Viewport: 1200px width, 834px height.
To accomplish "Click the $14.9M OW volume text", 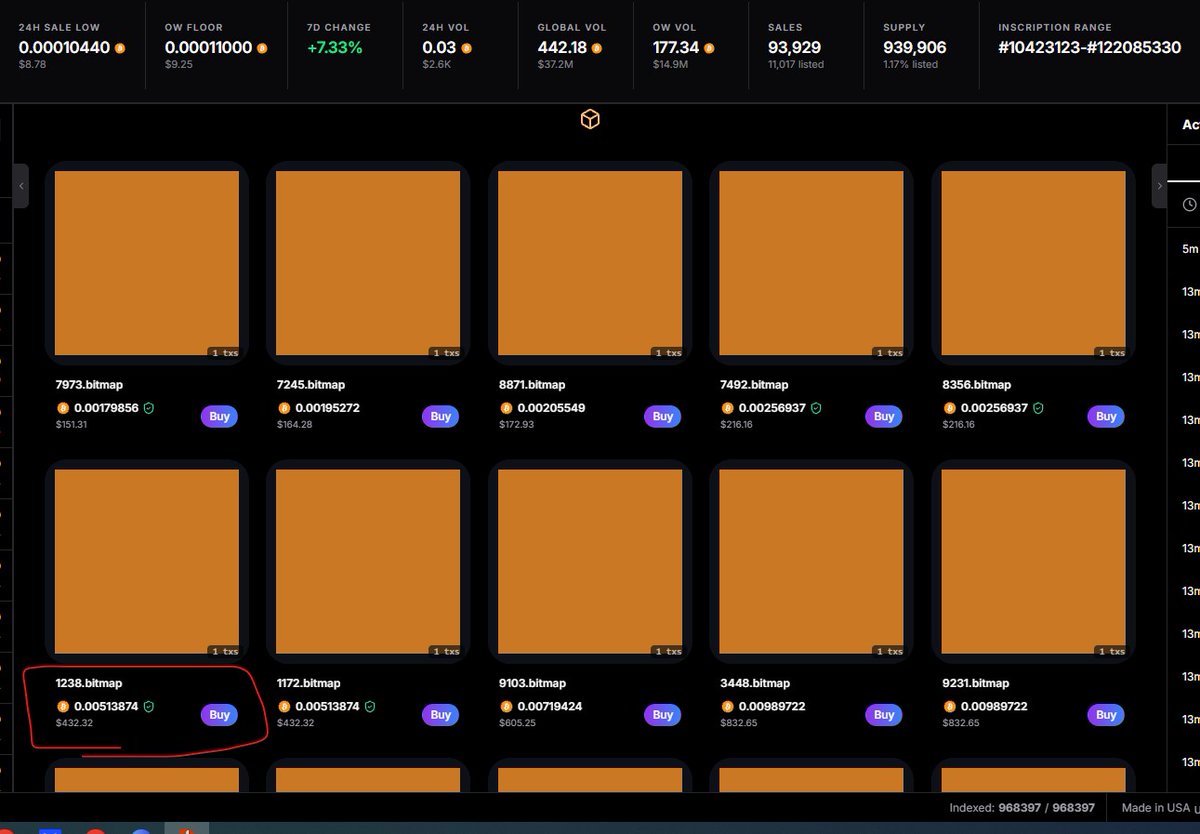I will coord(668,65).
